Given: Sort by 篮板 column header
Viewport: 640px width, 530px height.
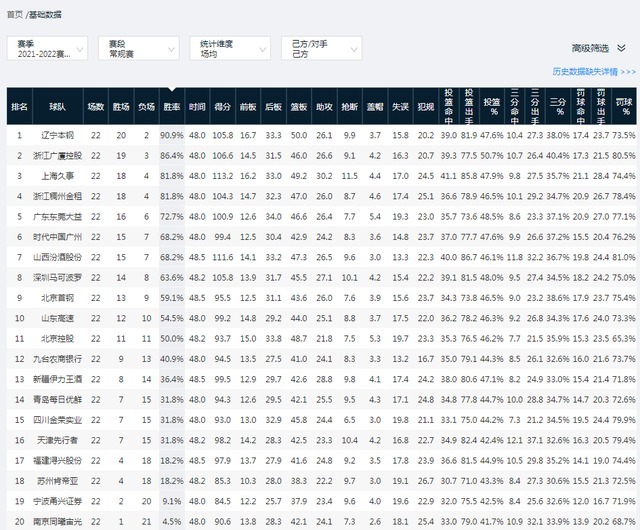Looking at the screenshot, I should click(x=298, y=107).
